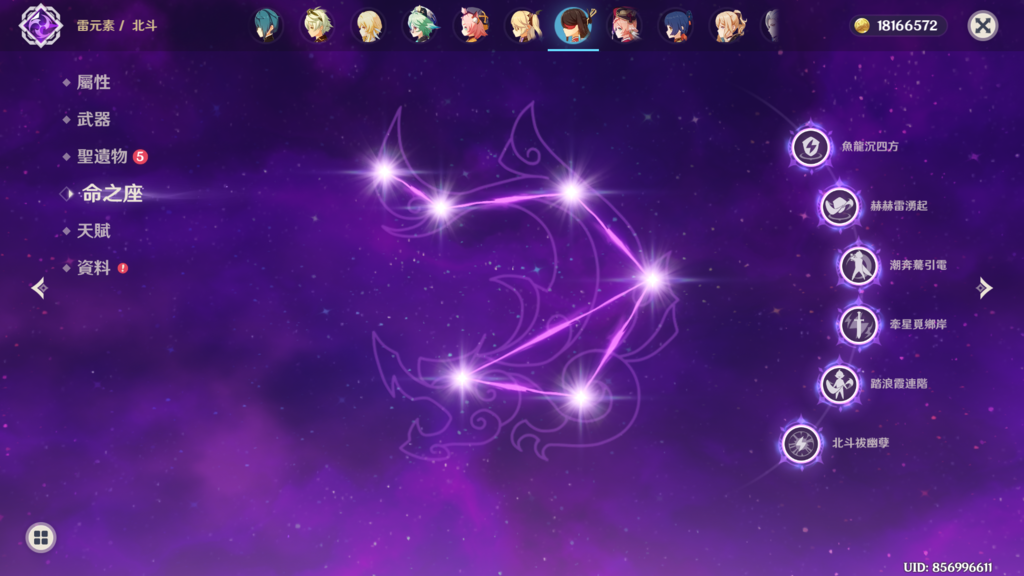Select the bottom-right constellation star
The height and width of the screenshot is (576, 1024).
[581, 396]
